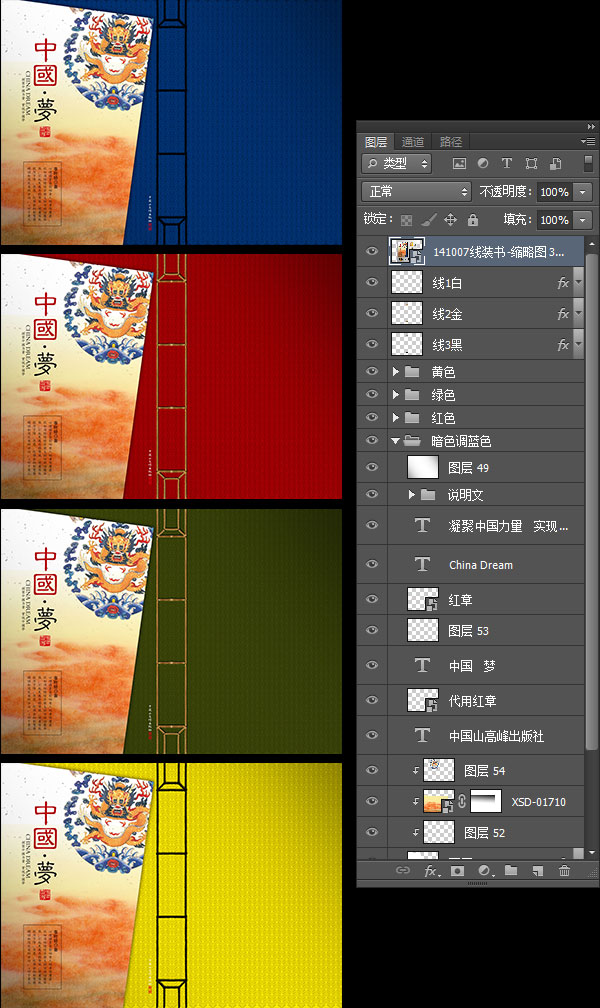Click the fx badge on 线3黑 layer
This screenshot has width=600, height=1008.
pos(563,345)
